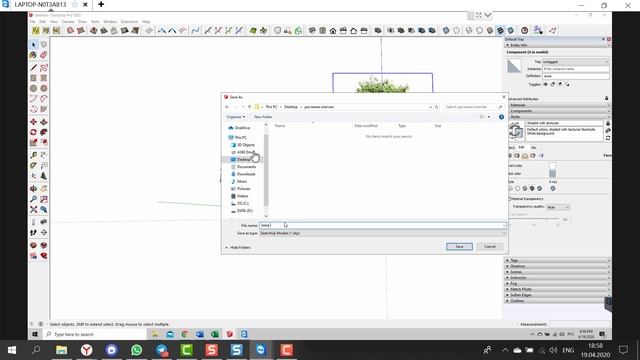The height and width of the screenshot is (360, 640).
Task: Click Hide Folders in Save As dialog
Action: click(x=238, y=248)
